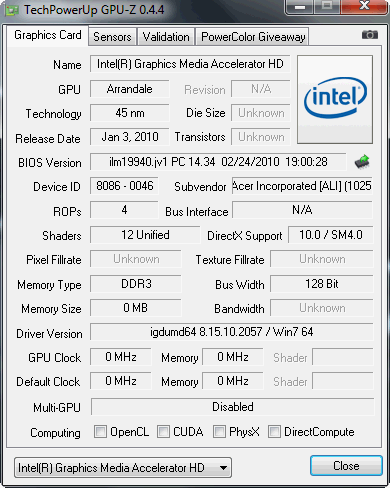The width and height of the screenshot is (390, 488).
Task: Click the BIOS save chip icon
Action: tap(362, 162)
